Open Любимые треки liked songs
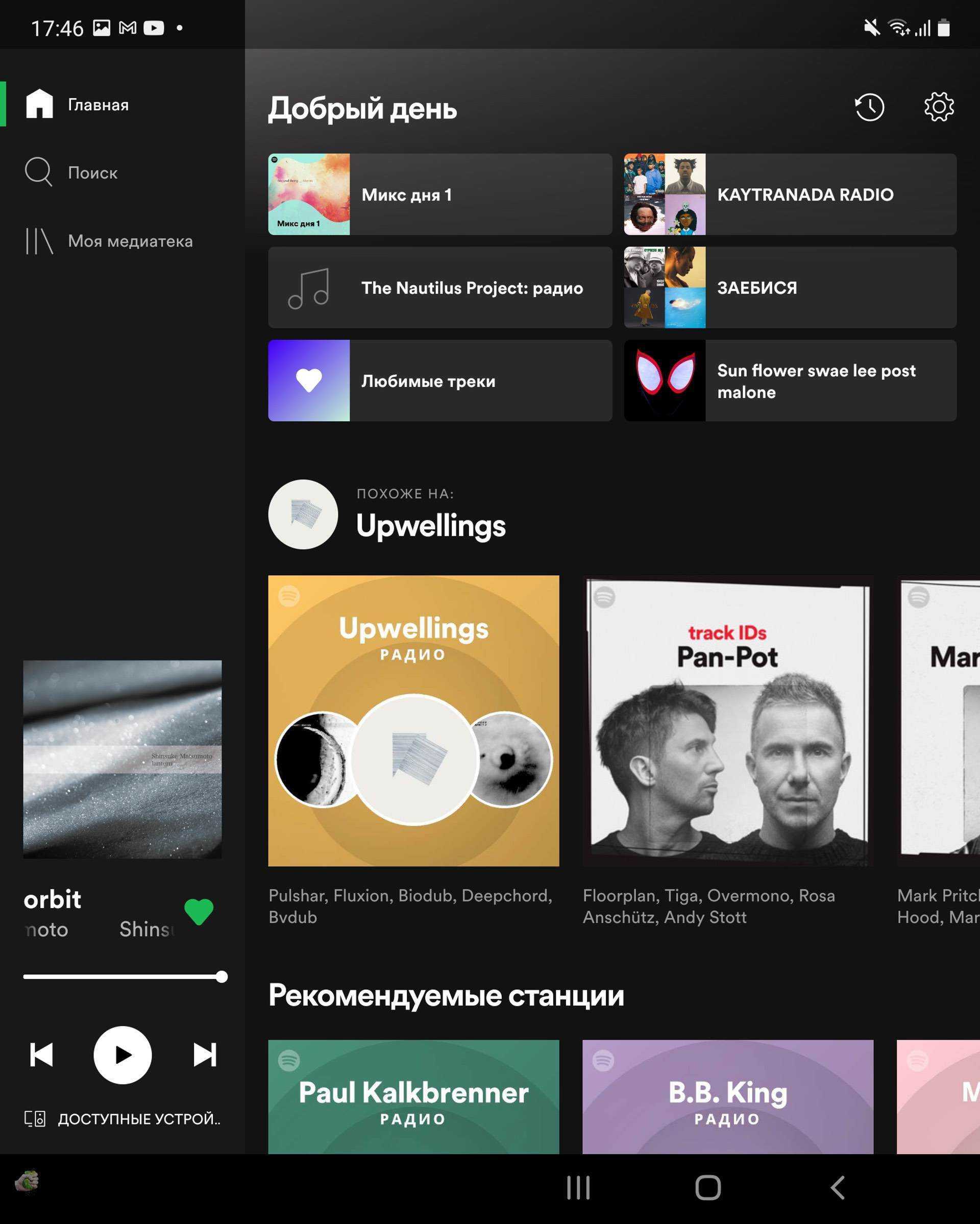 (439, 380)
